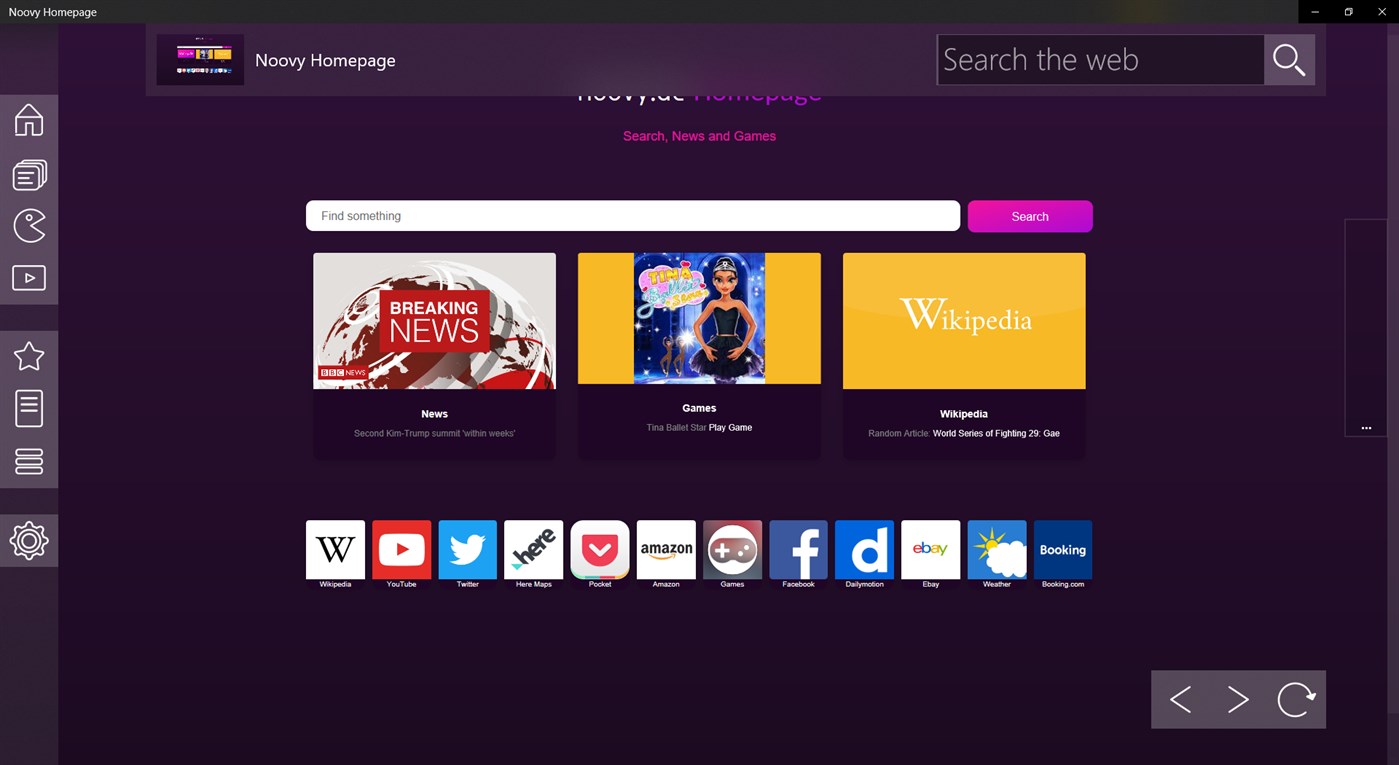1399x765 pixels.
Task: Open Settings with the gear icon
Action: coord(29,540)
